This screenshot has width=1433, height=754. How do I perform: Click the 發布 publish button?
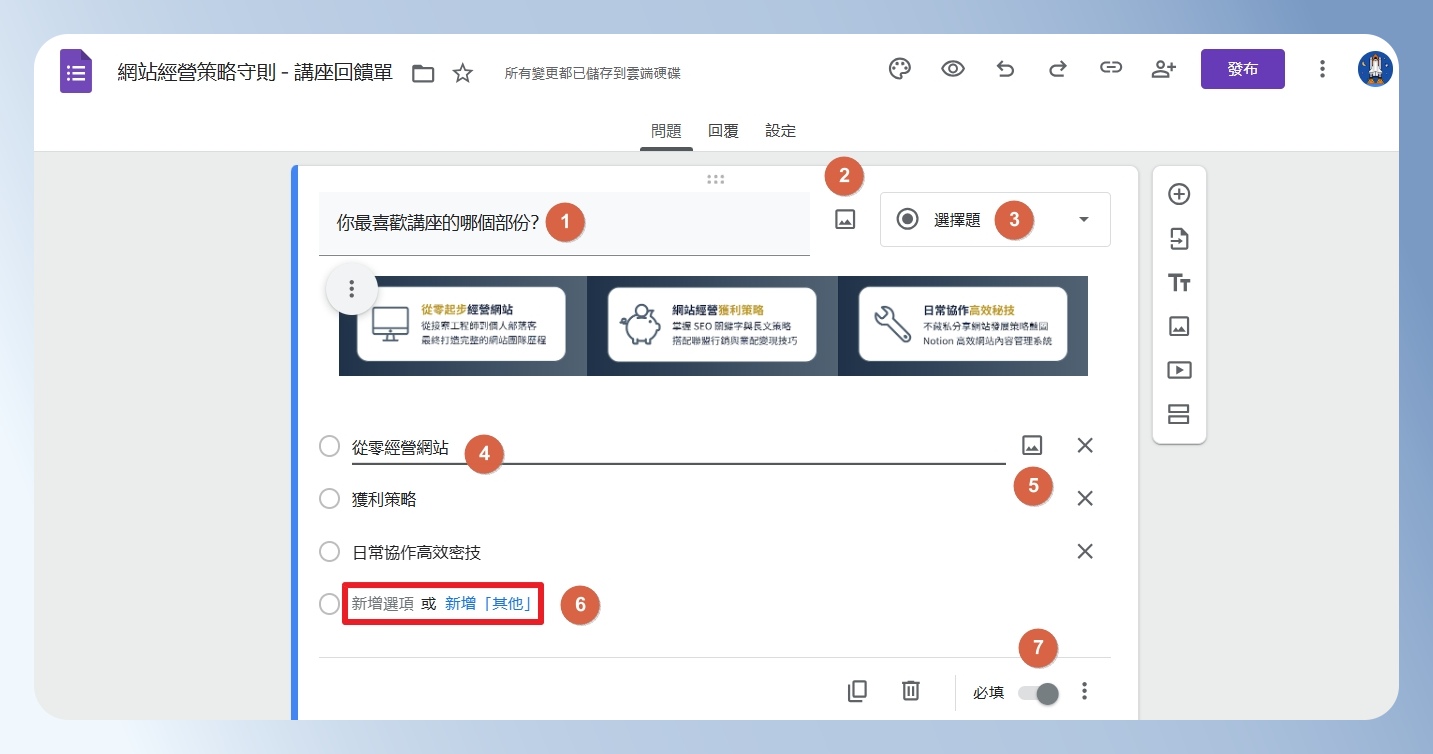coord(1243,69)
